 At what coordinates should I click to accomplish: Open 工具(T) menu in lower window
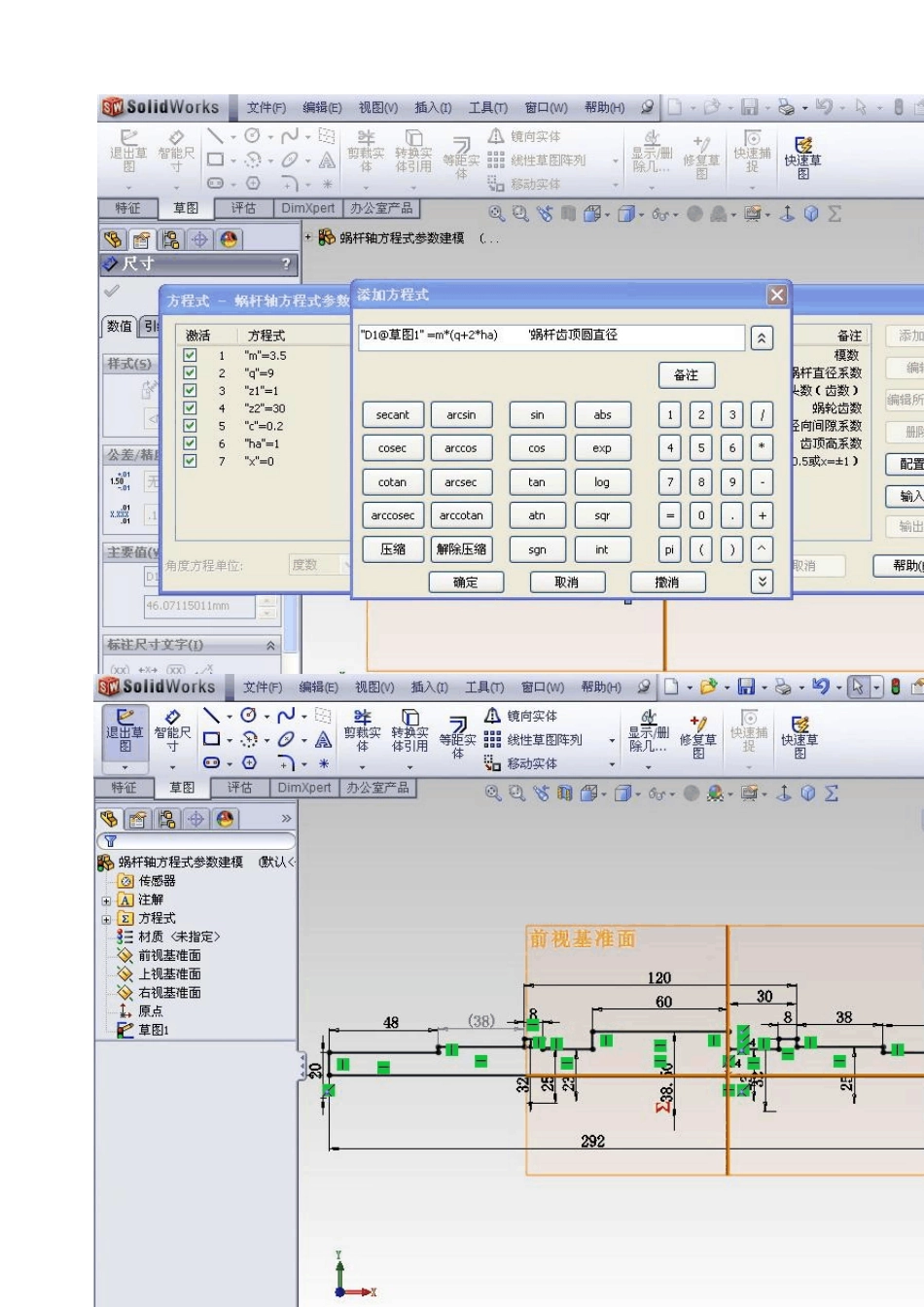click(484, 688)
